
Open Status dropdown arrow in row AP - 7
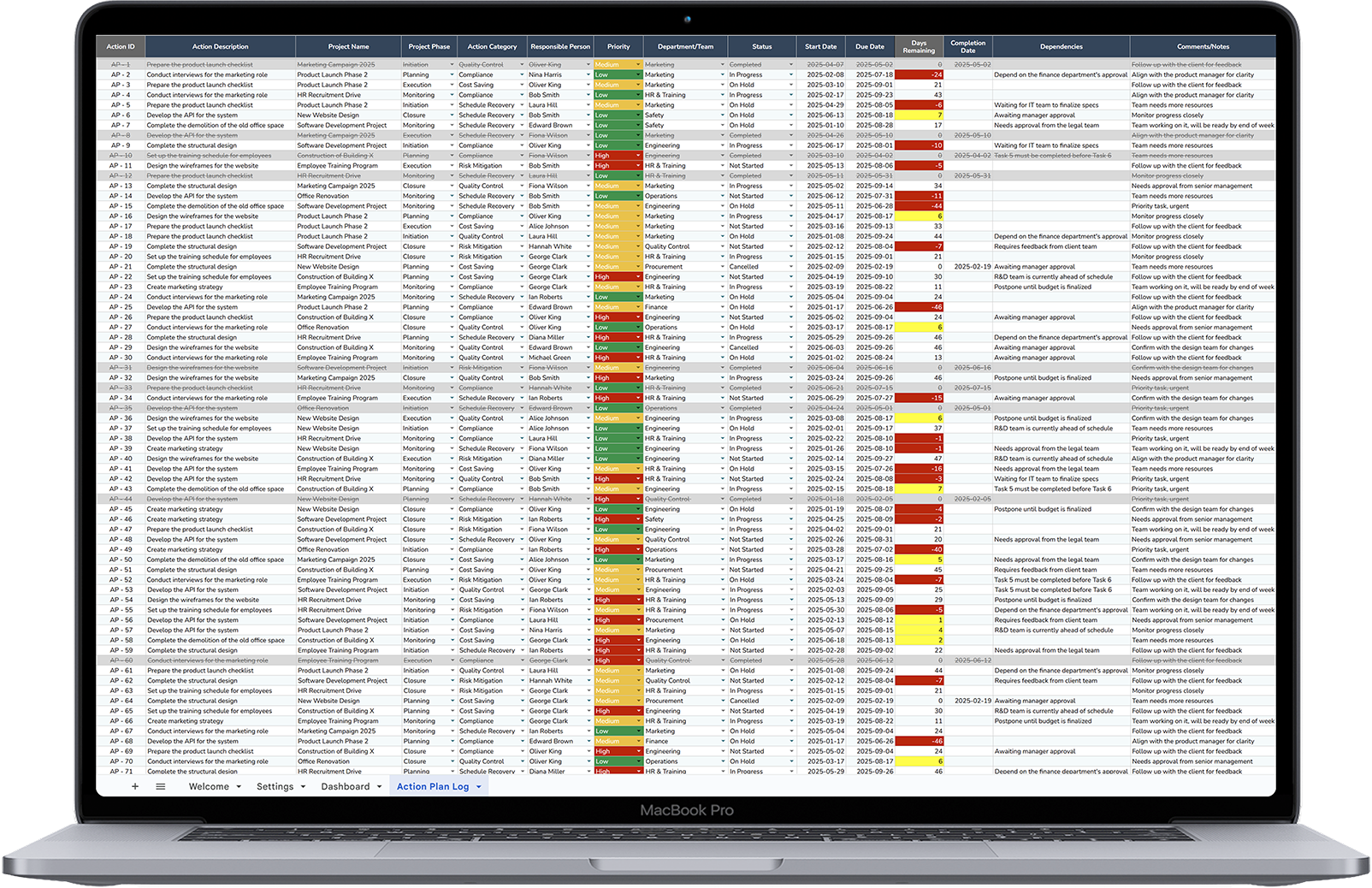[x=791, y=126]
